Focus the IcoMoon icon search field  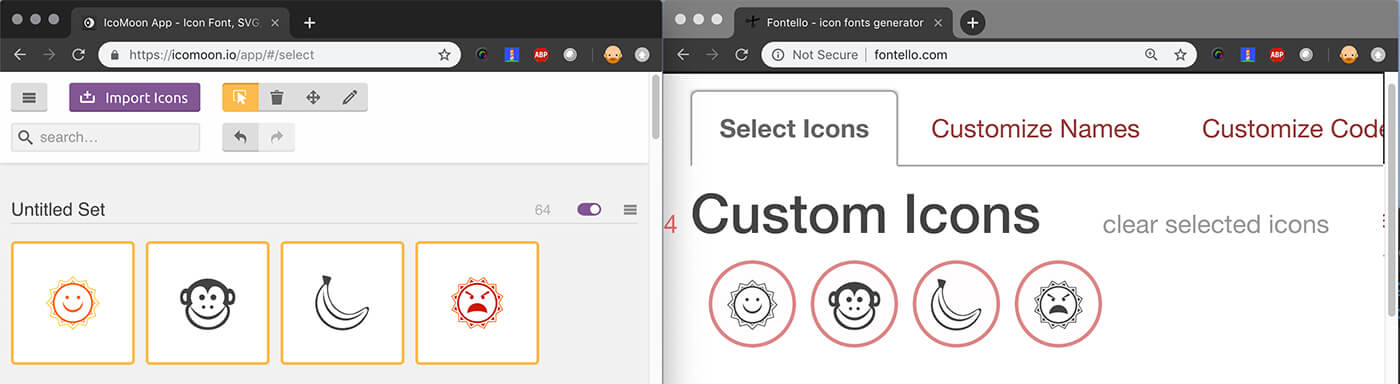tap(105, 137)
